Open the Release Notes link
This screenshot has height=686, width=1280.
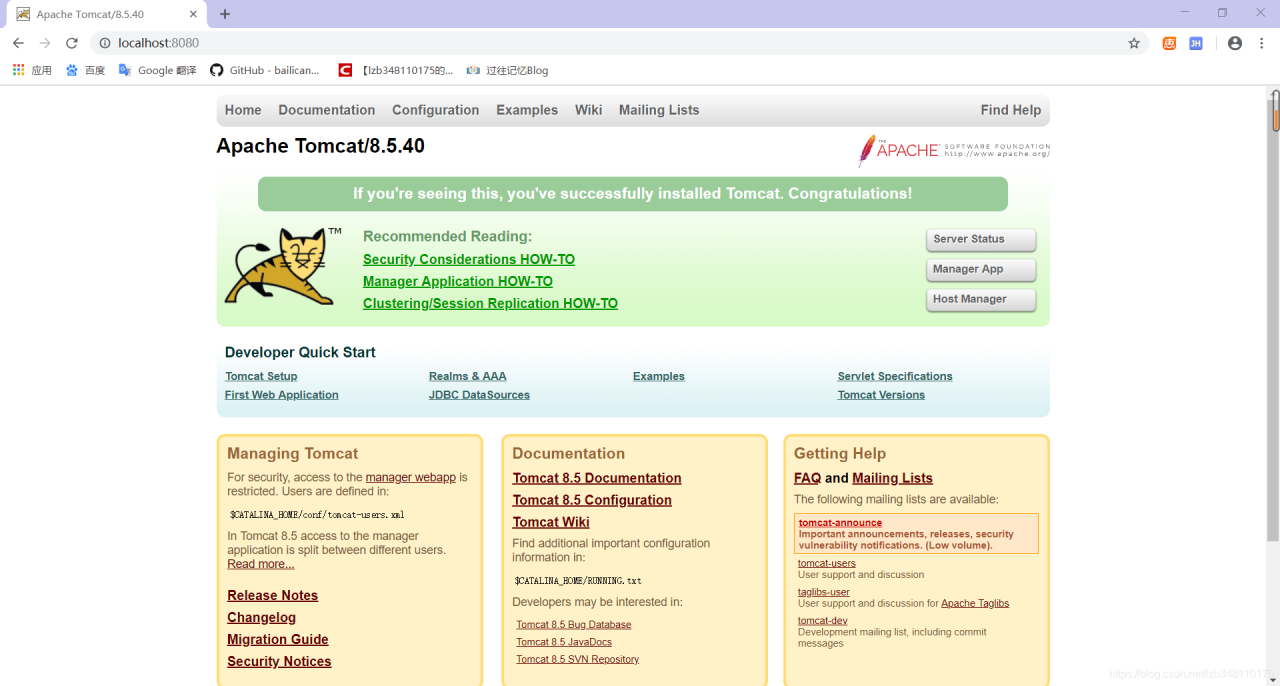point(273,595)
